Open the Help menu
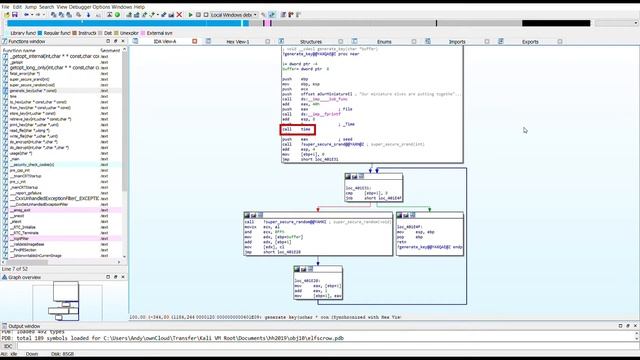640x360 pixels. coord(139,7)
